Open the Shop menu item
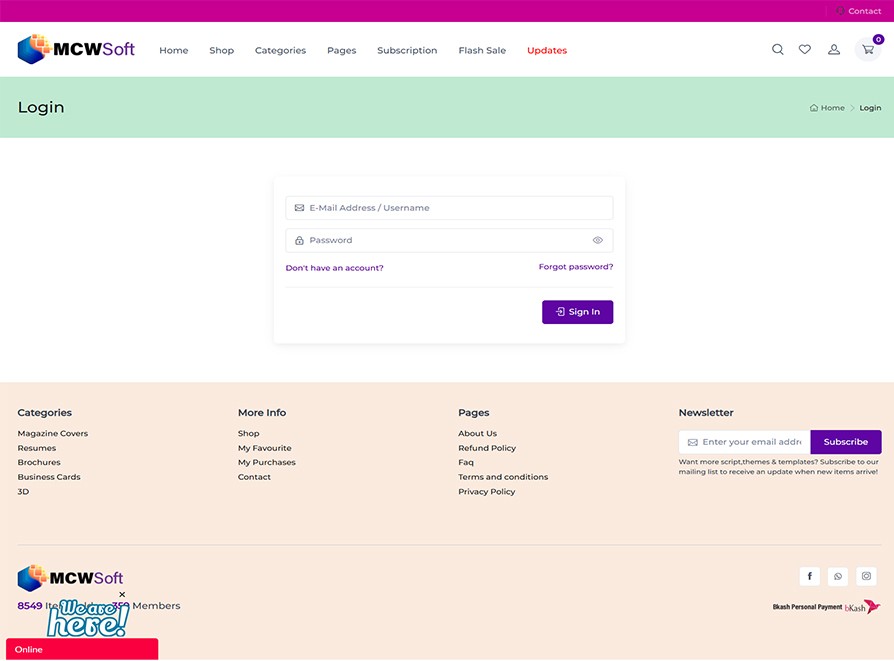Screen dimensions: 894x661 [x=221, y=51]
